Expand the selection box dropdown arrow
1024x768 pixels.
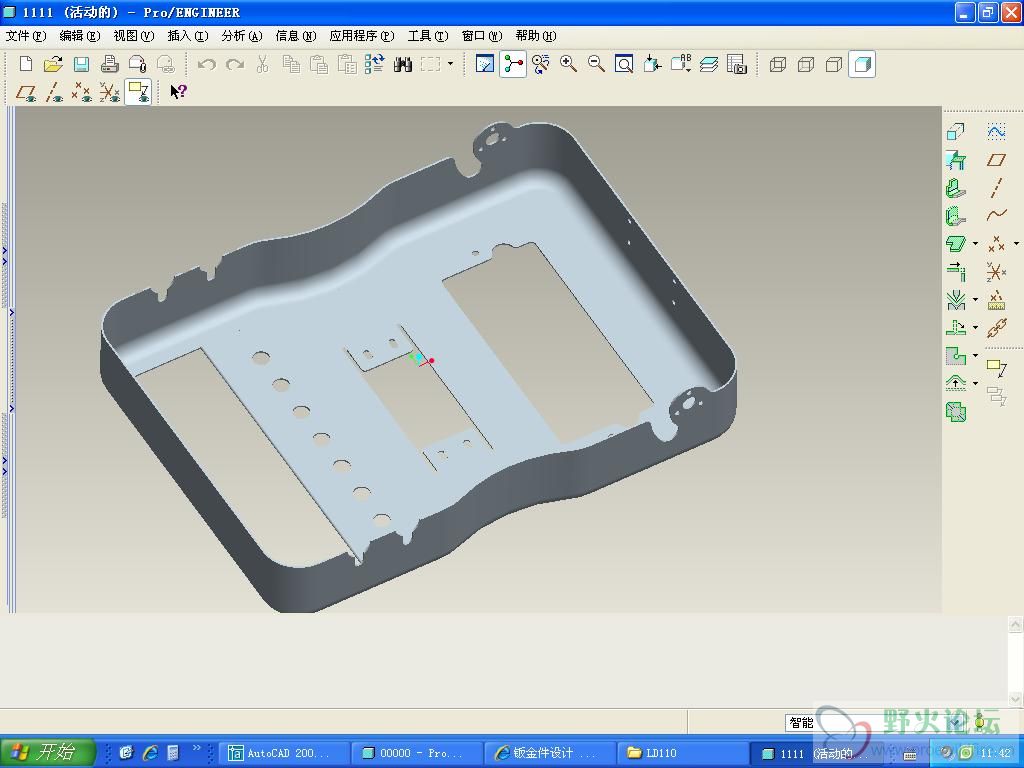pos(451,64)
